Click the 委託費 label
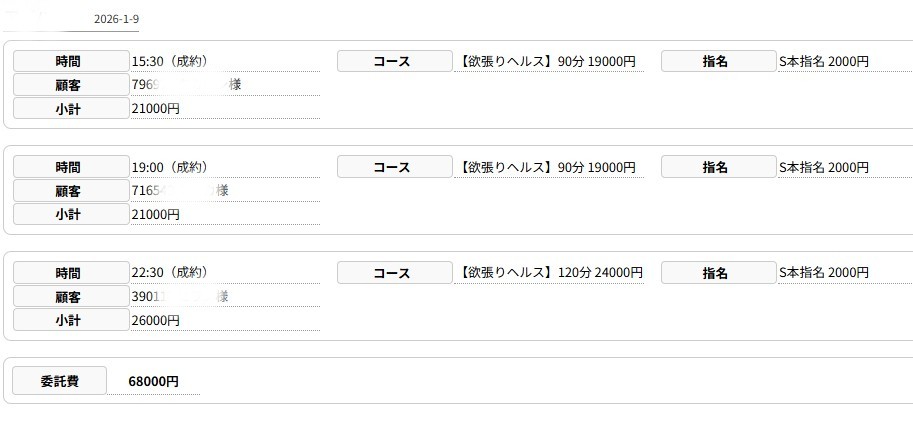 point(59,381)
